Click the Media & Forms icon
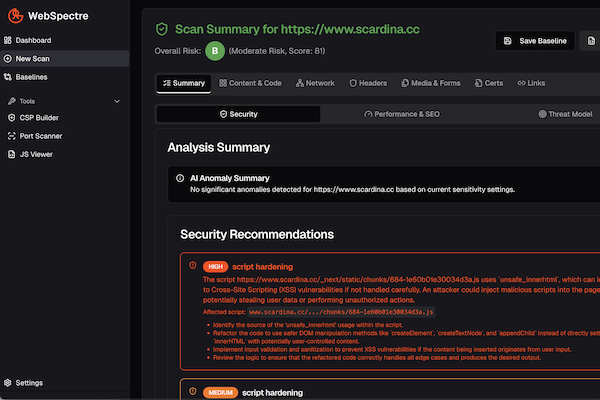The height and width of the screenshot is (400, 600). tap(405, 83)
